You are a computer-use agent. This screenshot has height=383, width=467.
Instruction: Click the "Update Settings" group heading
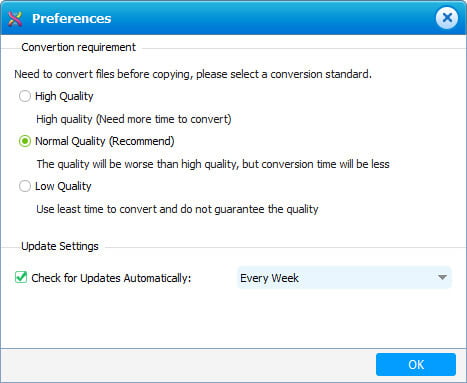[x=60, y=246]
